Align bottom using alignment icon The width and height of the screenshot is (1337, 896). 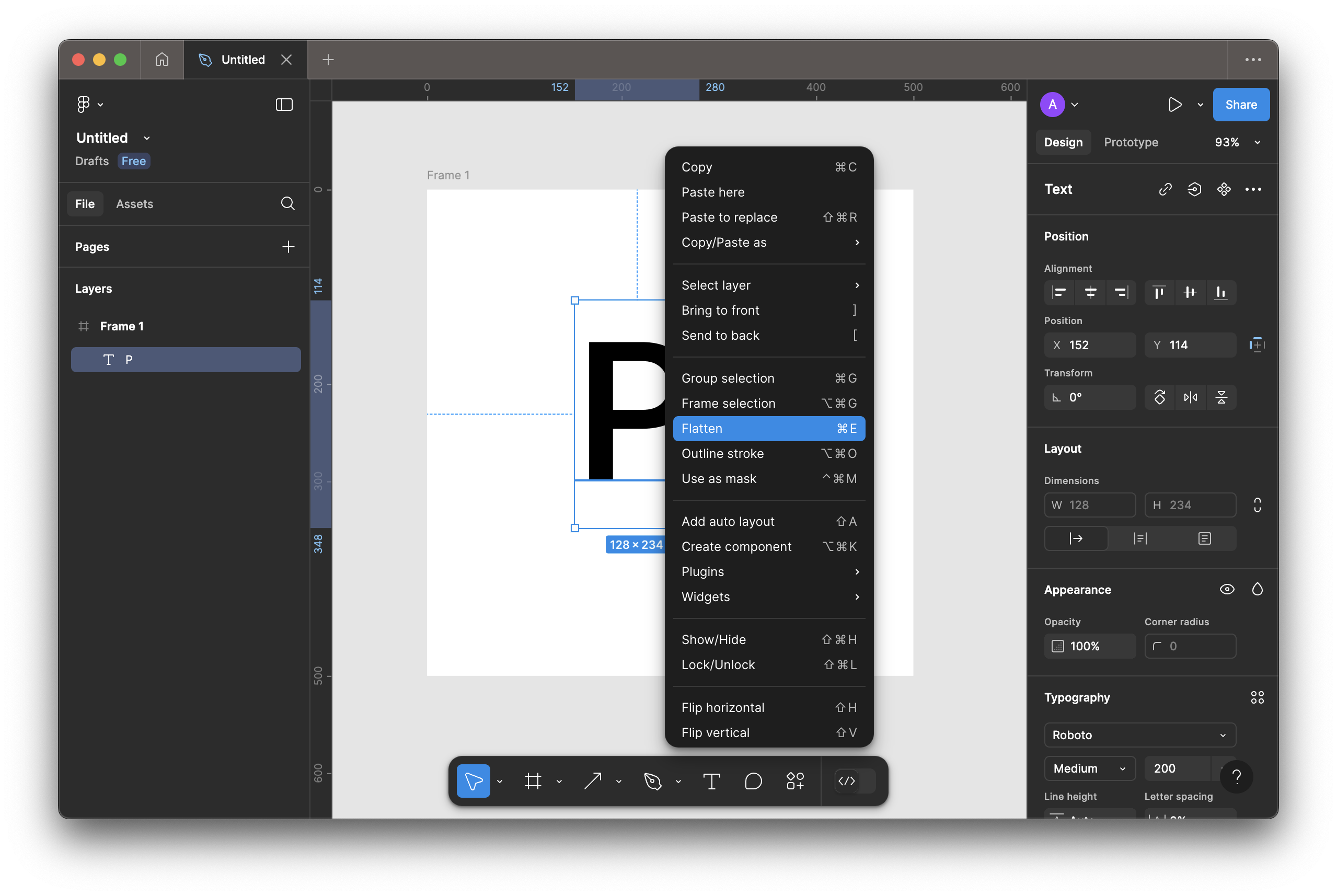(1221, 293)
